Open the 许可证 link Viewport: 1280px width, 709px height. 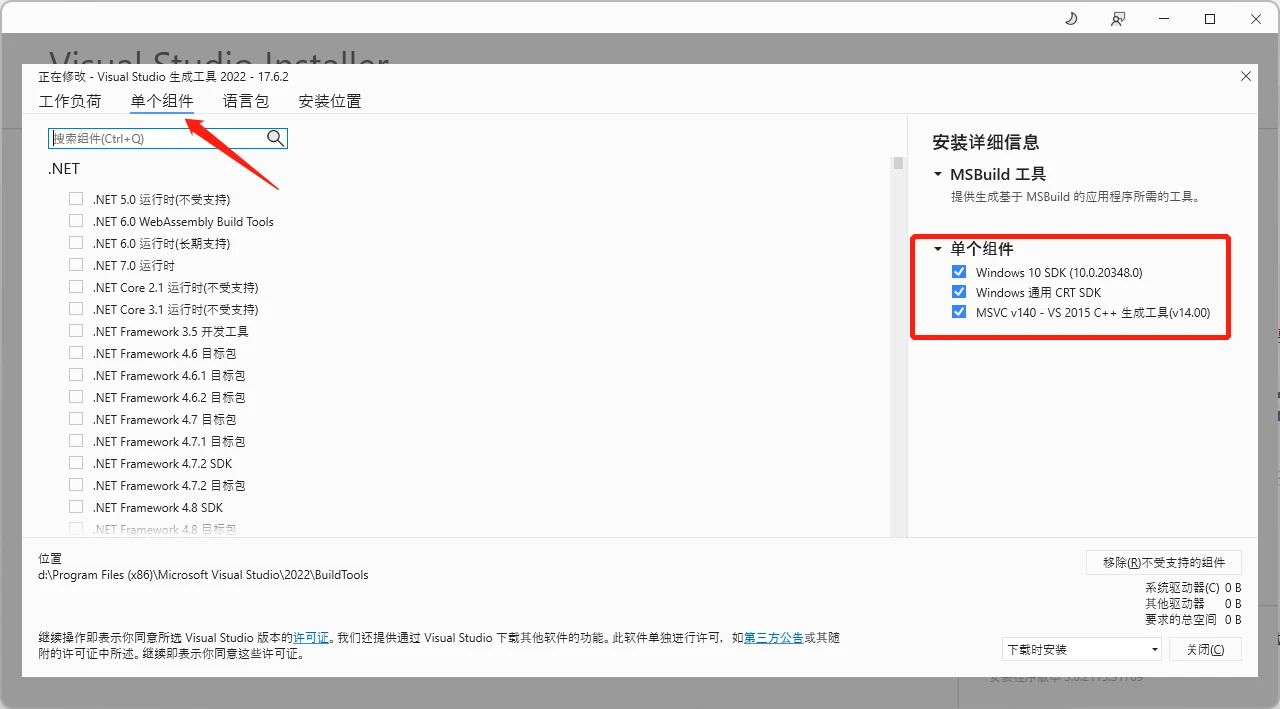(x=311, y=637)
